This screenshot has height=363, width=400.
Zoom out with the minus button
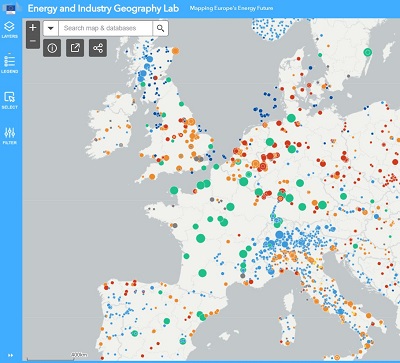33,41
